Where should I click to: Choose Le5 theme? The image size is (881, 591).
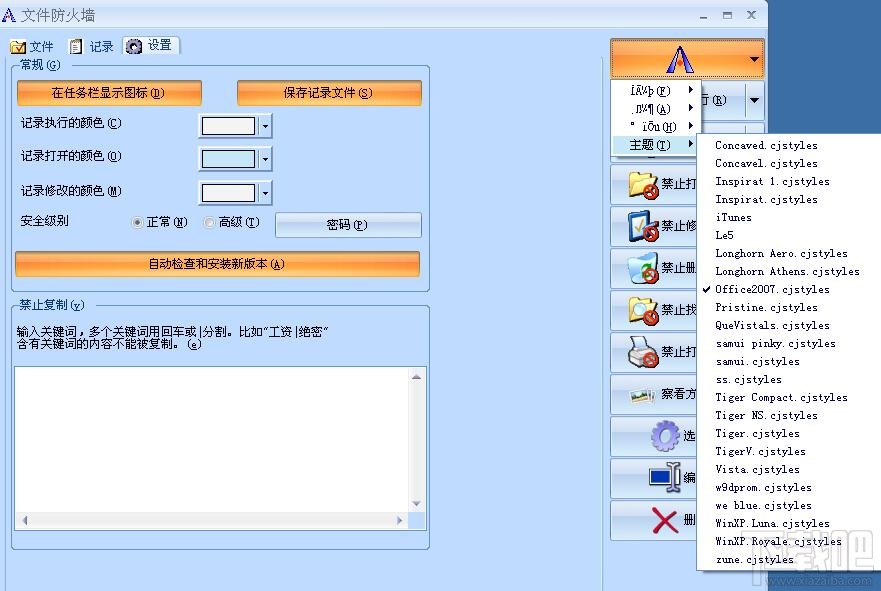788,235
